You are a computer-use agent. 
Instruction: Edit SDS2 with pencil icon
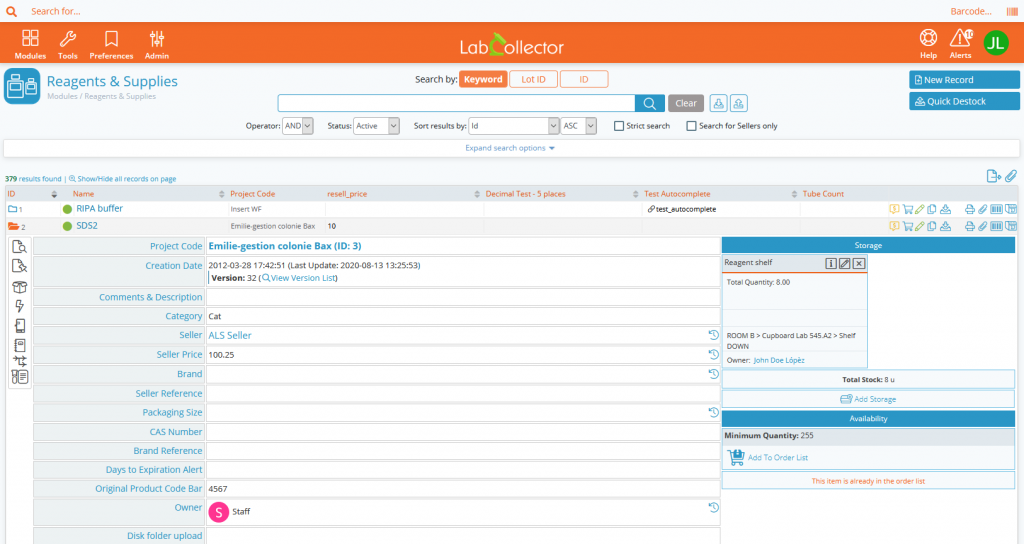pyautogui.click(x=920, y=226)
